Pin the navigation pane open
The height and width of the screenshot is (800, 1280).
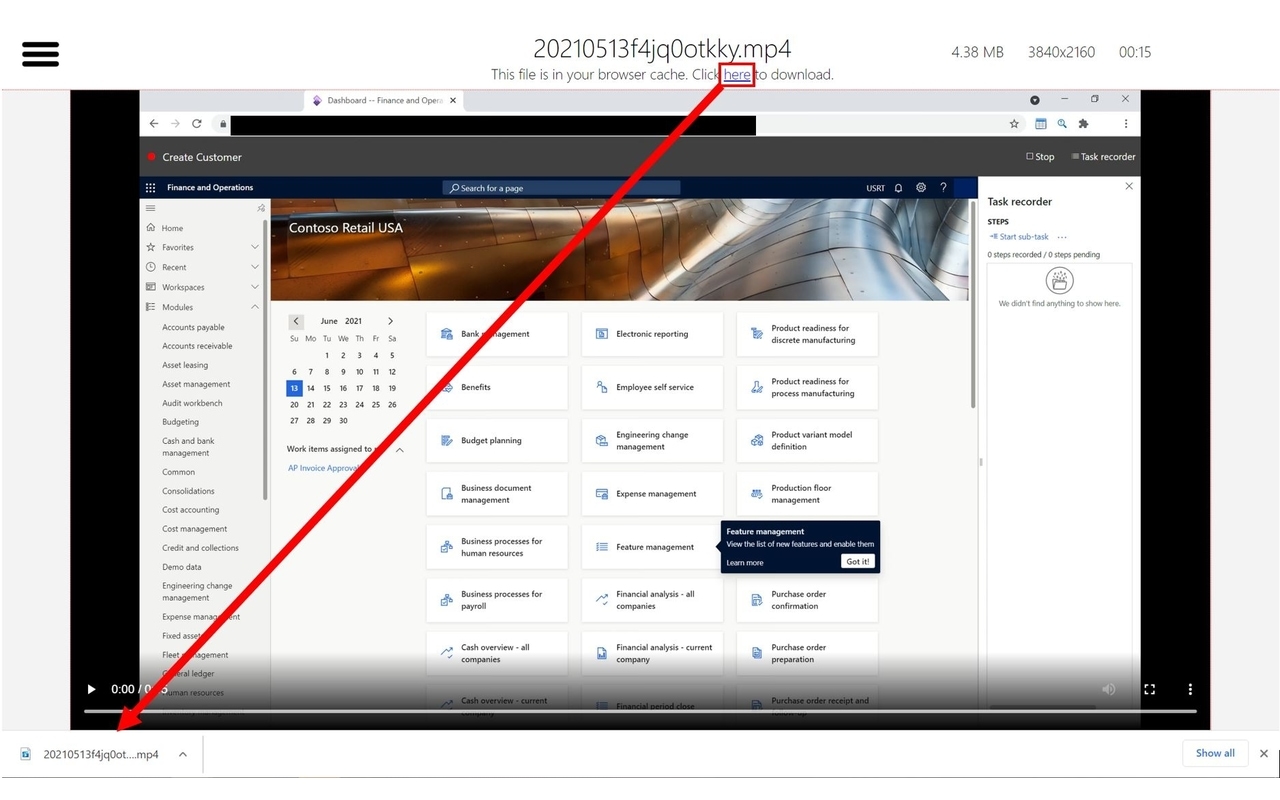coord(260,207)
